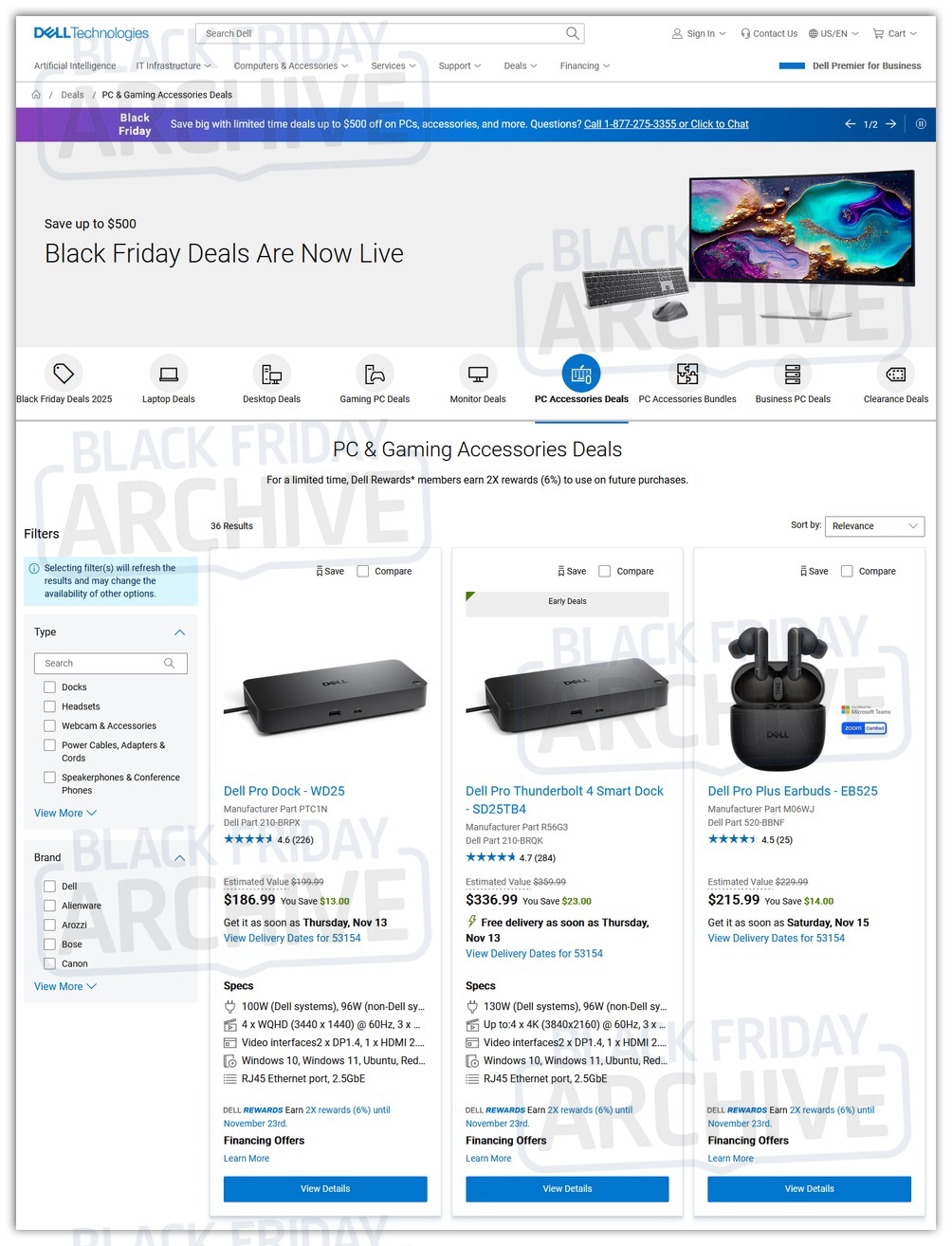Click View Details for Dell Pro Plus Earbuds
Viewport: 952px width, 1246px height.
pyautogui.click(x=809, y=1189)
